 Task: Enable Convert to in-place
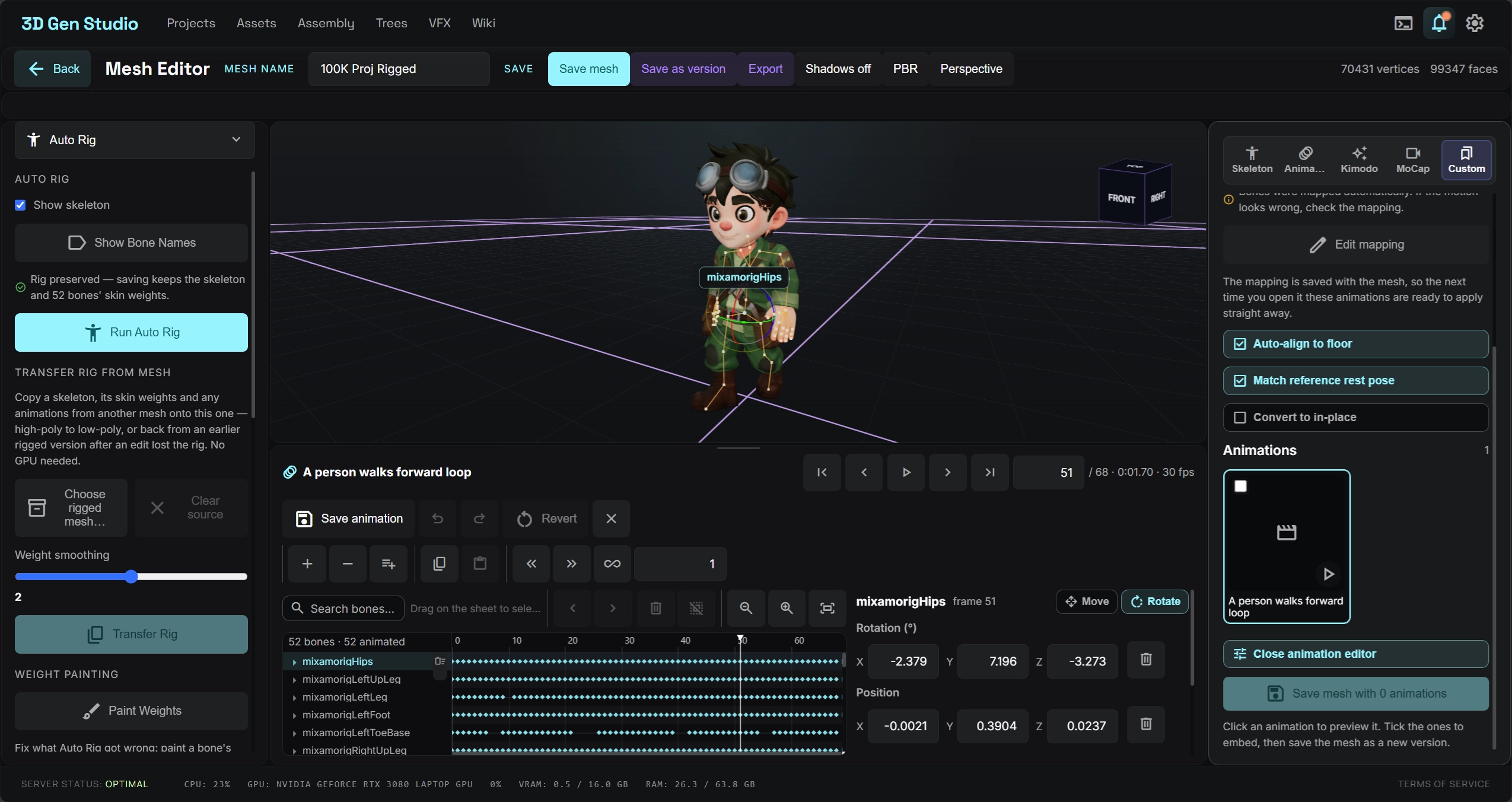(1355, 418)
